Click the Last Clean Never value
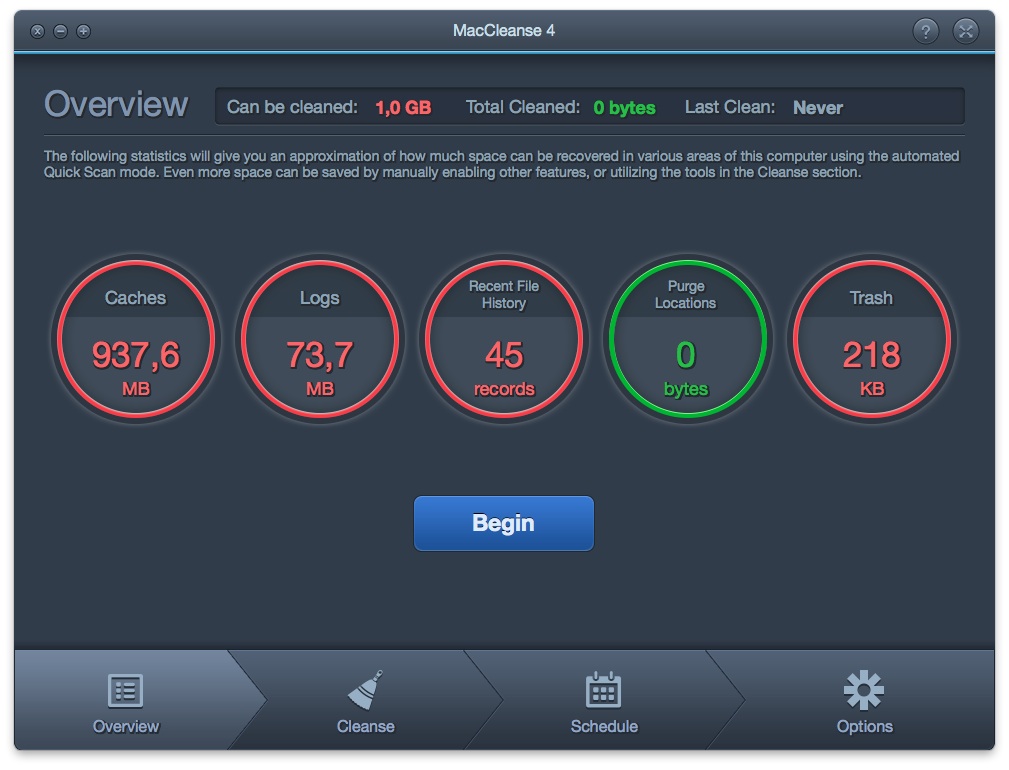Screen dimensions: 1009x770 (x=817, y=108)
